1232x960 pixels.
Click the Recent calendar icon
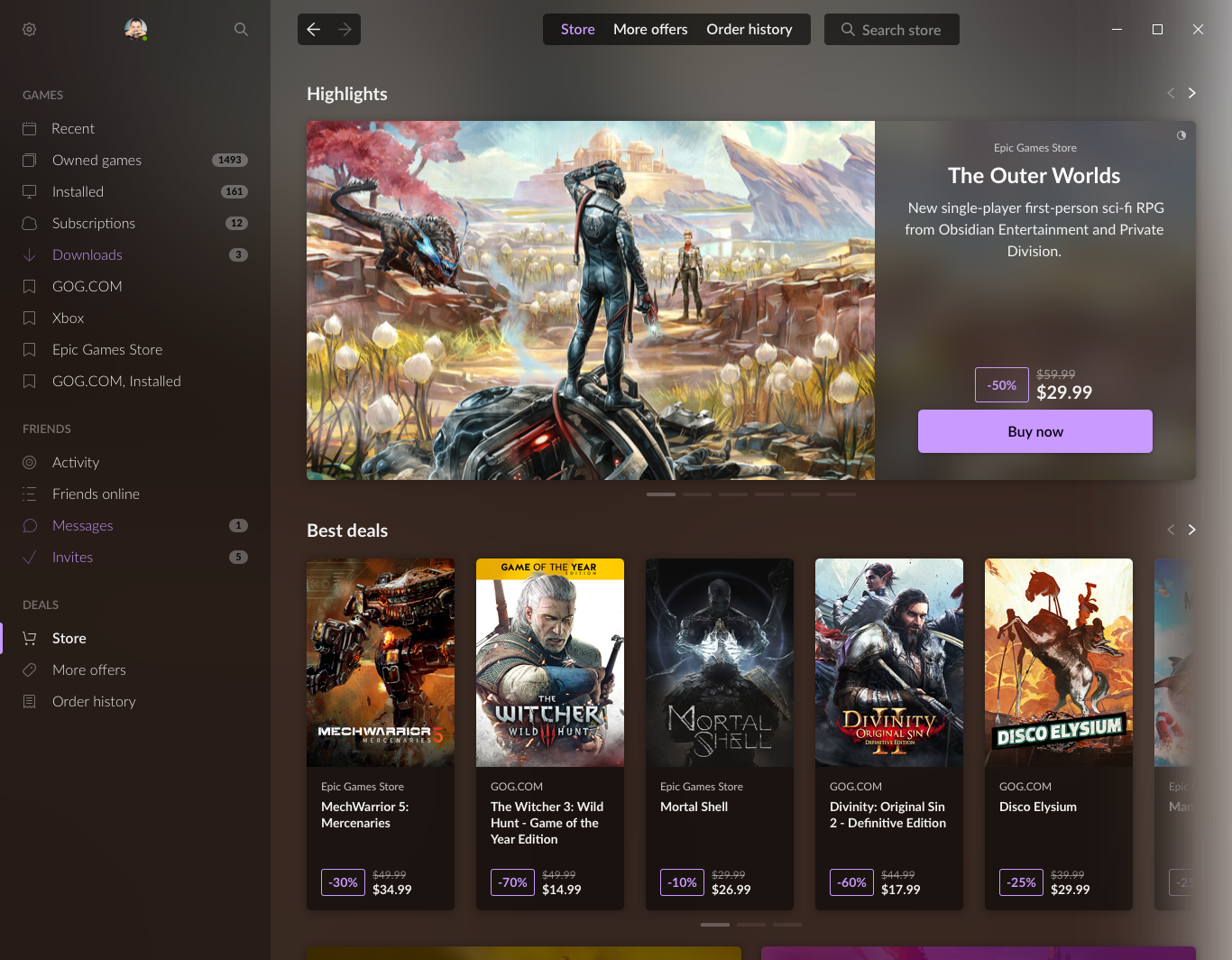pos(29,128)
